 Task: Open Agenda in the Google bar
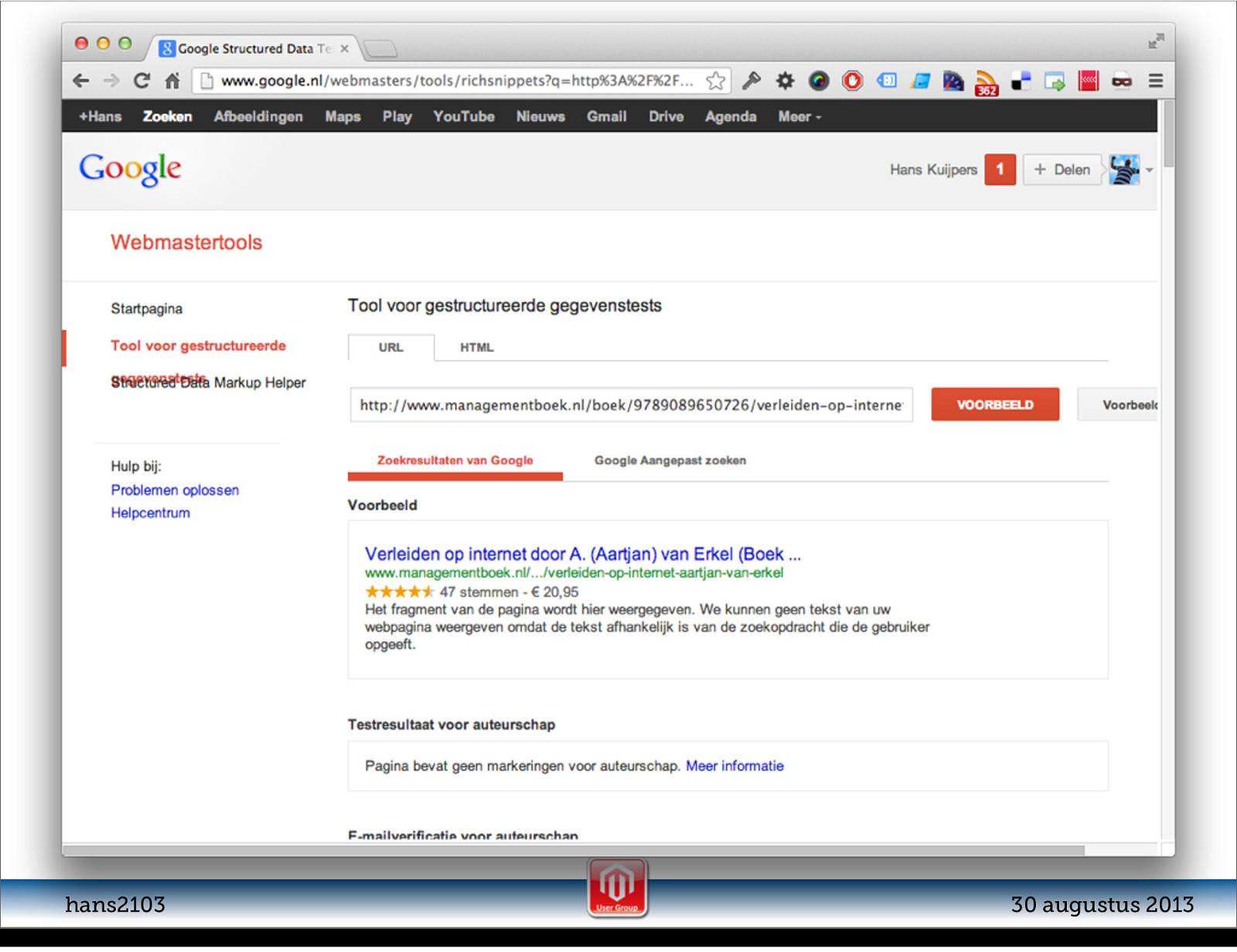pyautogui.click(x=731, y=117)
